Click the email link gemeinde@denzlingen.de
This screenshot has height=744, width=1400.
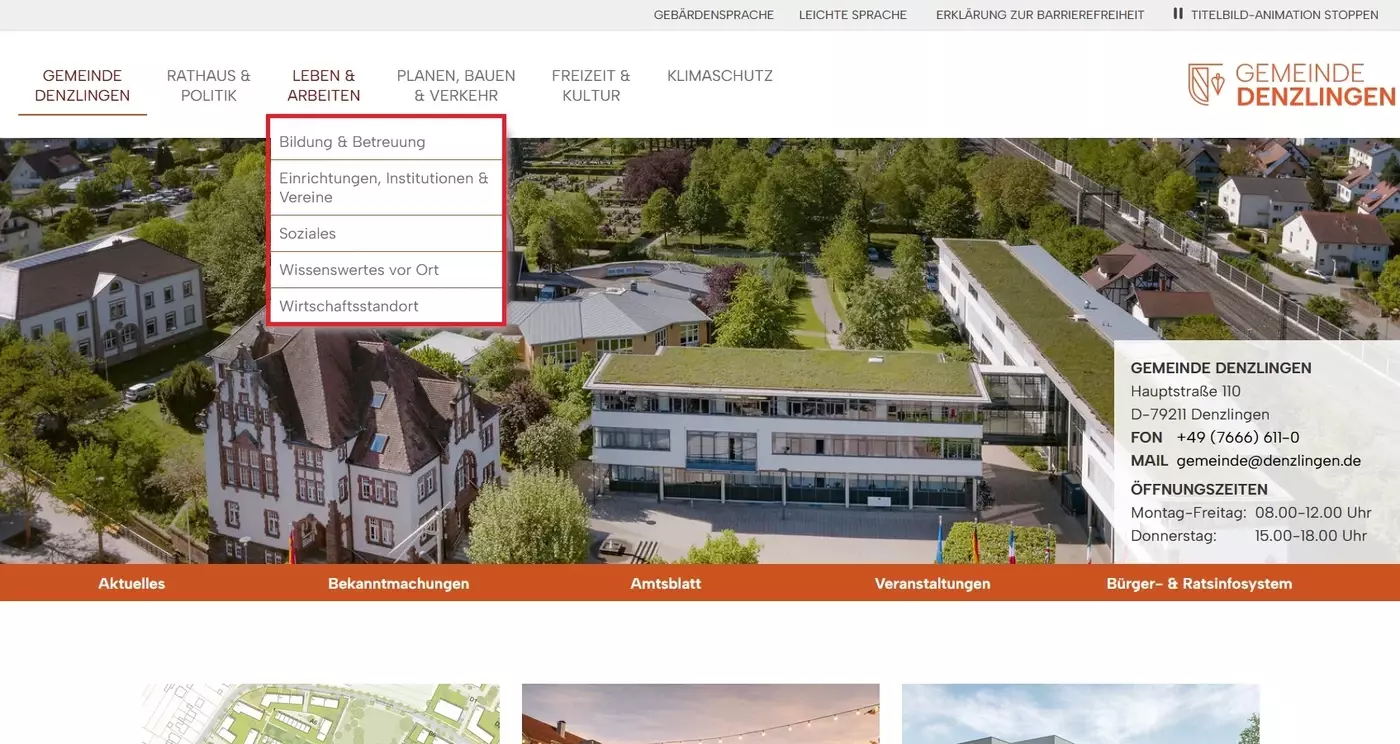1269,460
